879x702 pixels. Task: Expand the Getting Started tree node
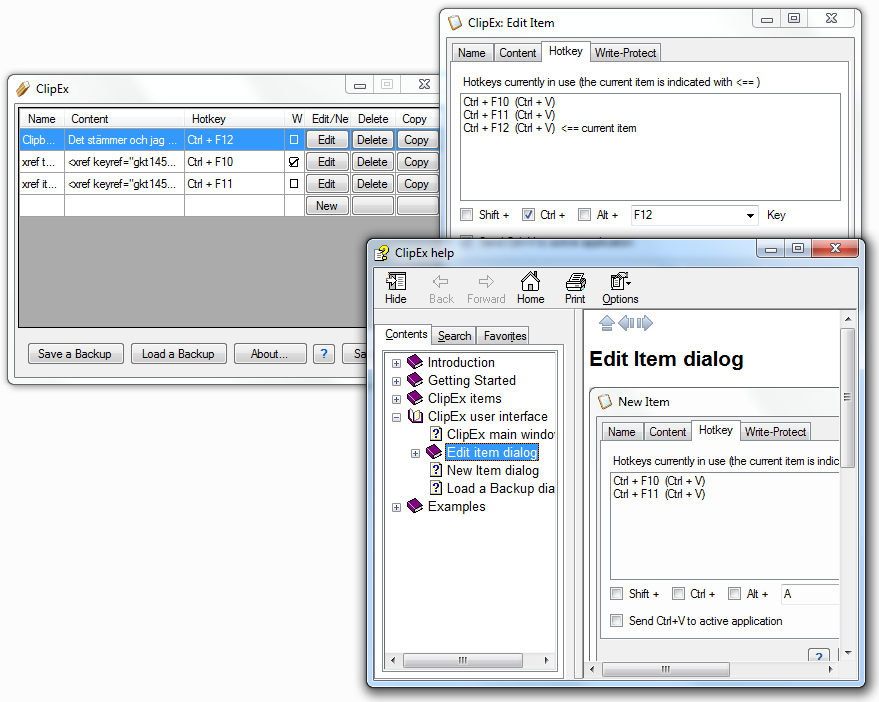pyautogui.click(x=396, y=381)
